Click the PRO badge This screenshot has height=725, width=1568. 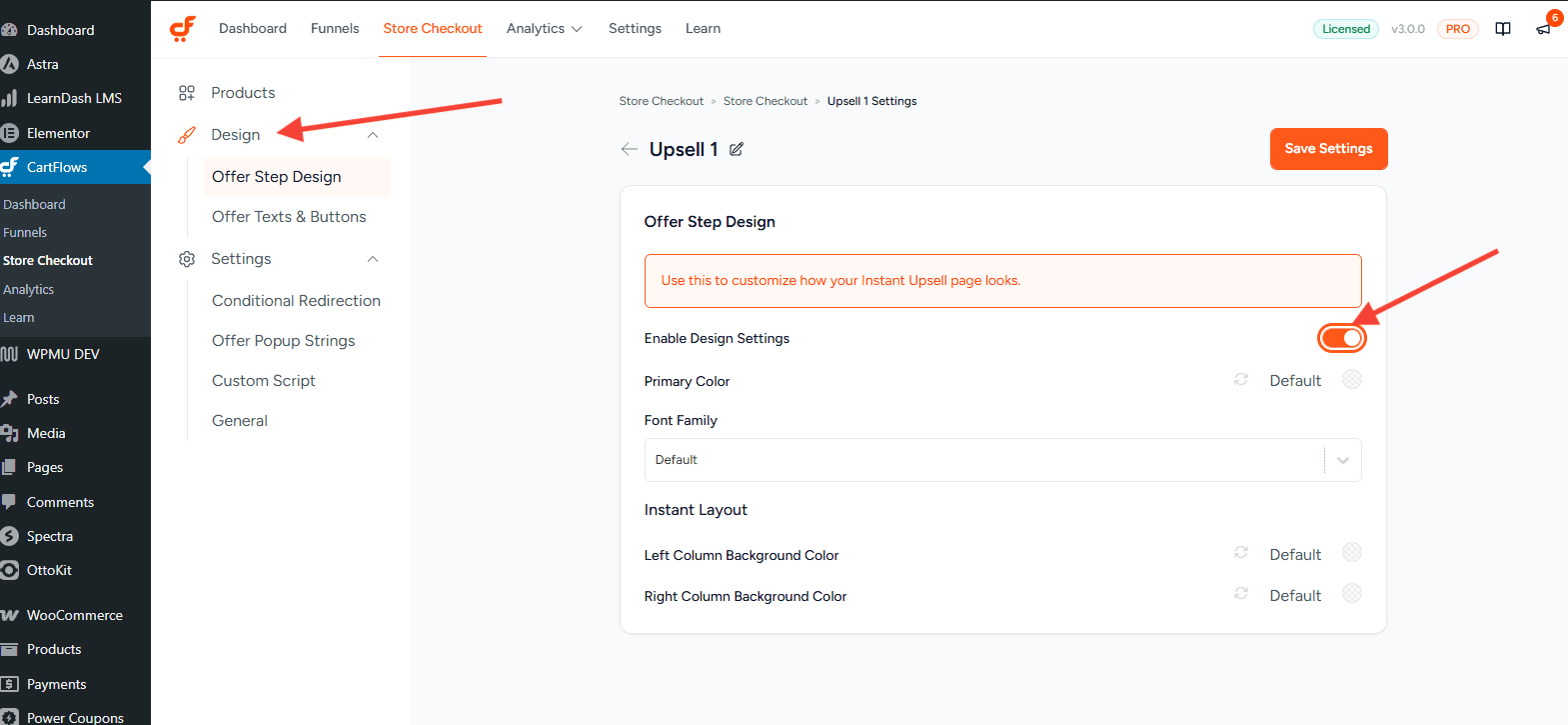click(1457, 29)
